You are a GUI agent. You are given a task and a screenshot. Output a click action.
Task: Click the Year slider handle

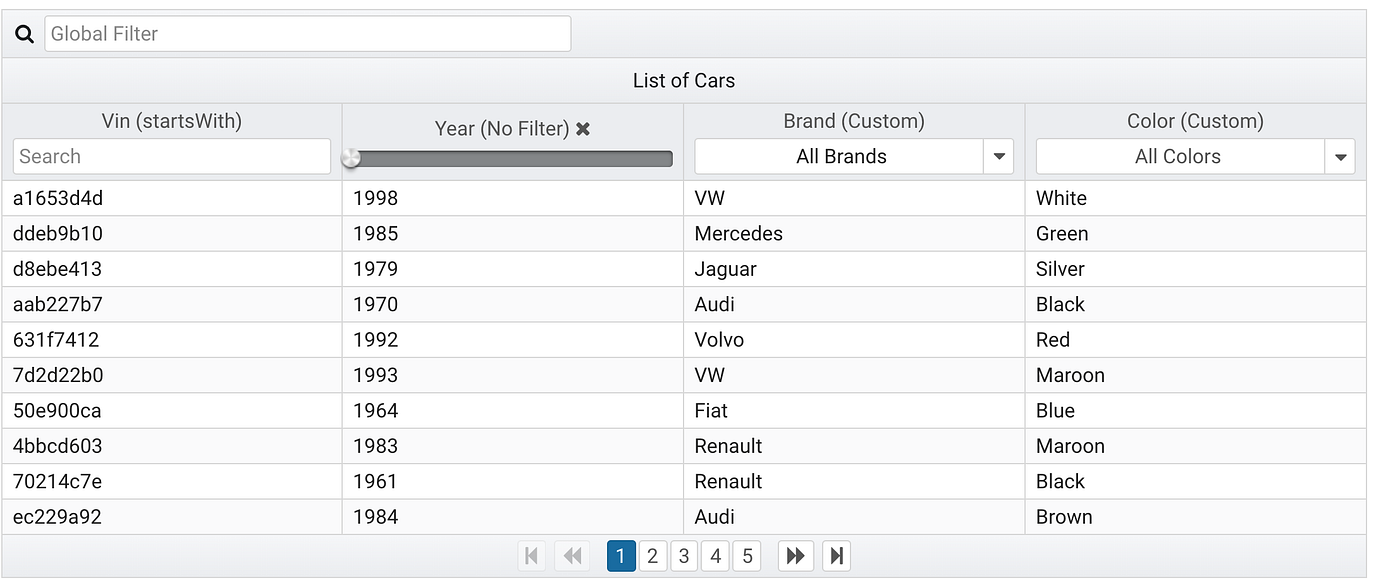[x=351, y=158]
